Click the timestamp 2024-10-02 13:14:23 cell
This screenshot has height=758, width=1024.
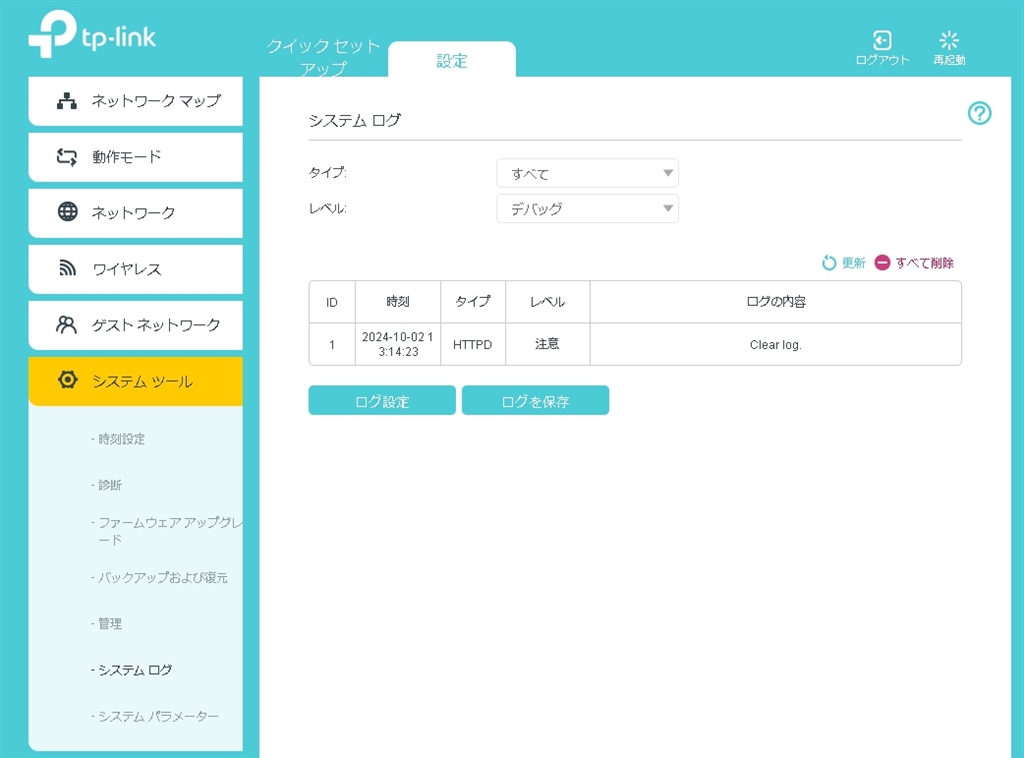(x=398, y=344)
